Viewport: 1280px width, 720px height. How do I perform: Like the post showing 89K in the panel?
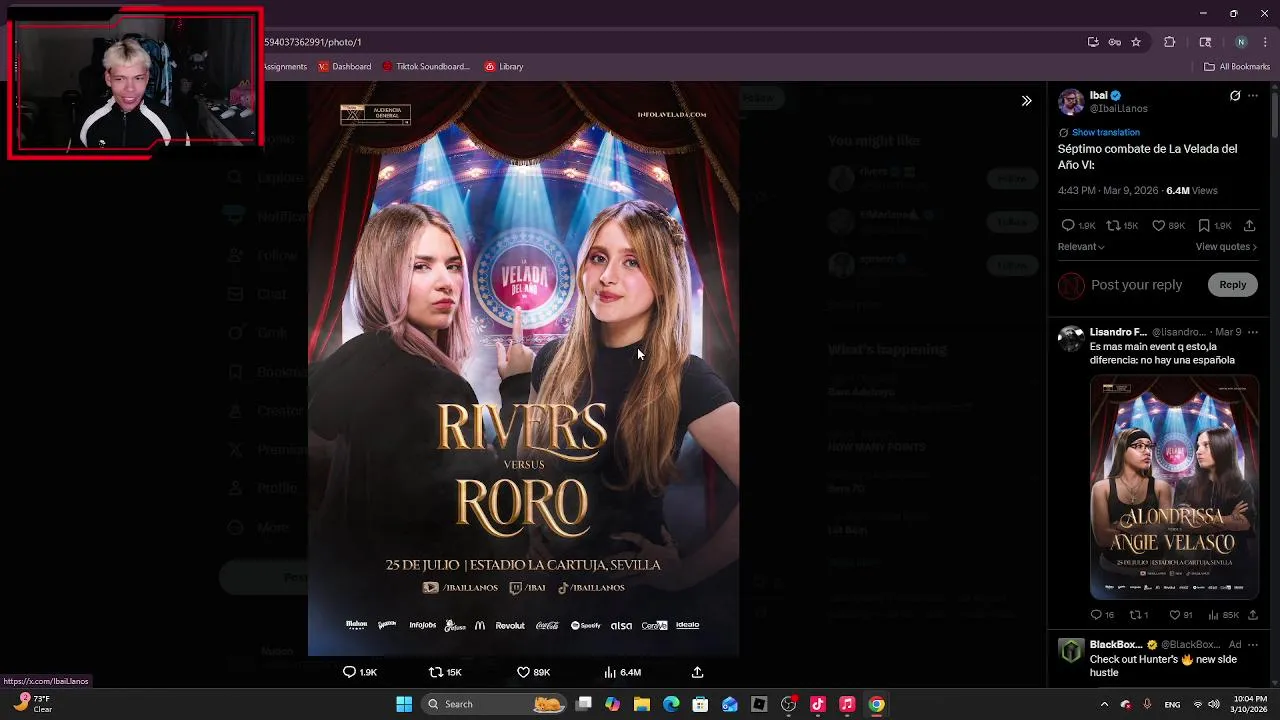pyautogui.click(x=1158, y=226)
